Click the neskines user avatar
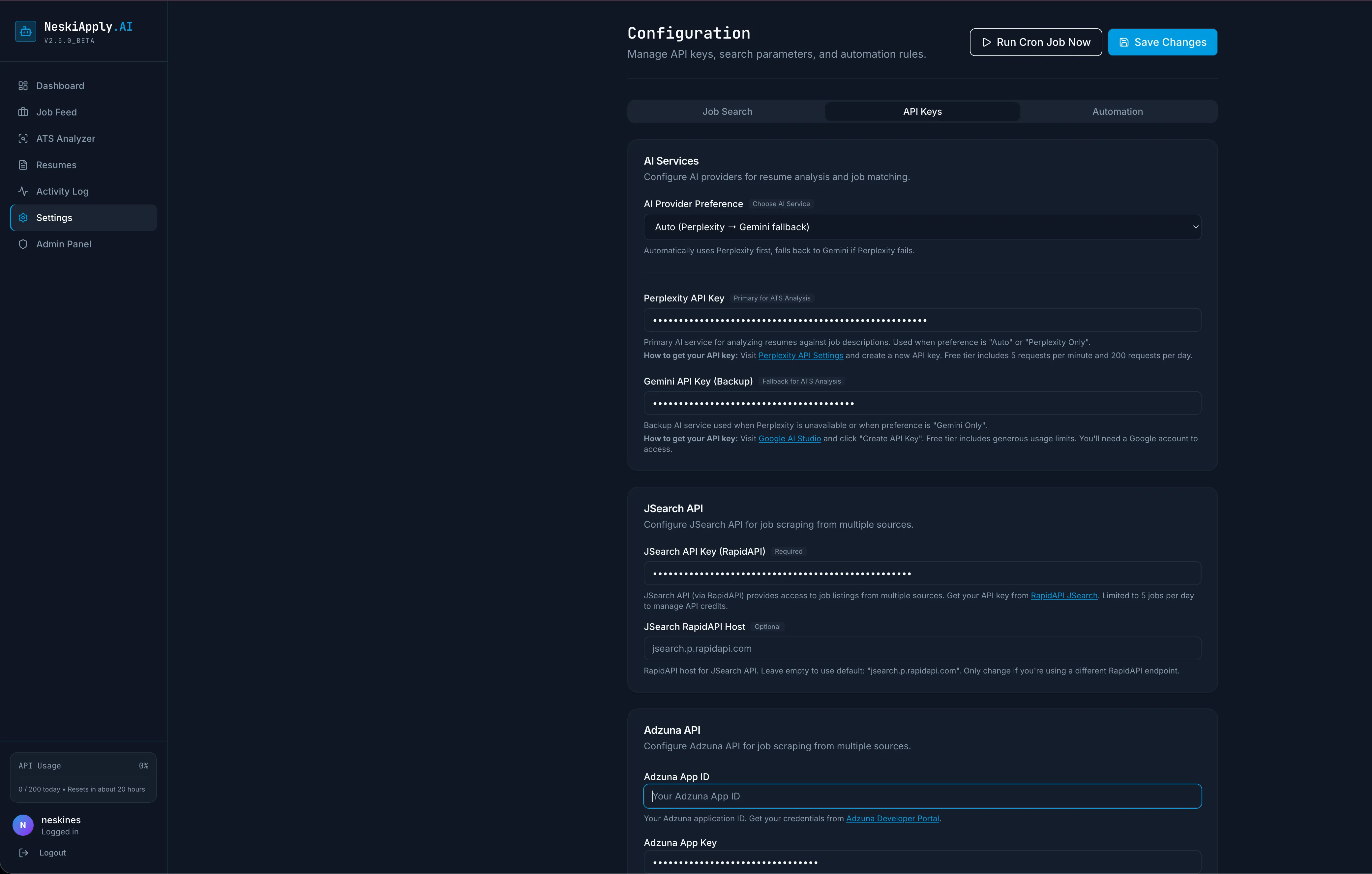This screenshot has height=874, width=1372. point(23,825)
